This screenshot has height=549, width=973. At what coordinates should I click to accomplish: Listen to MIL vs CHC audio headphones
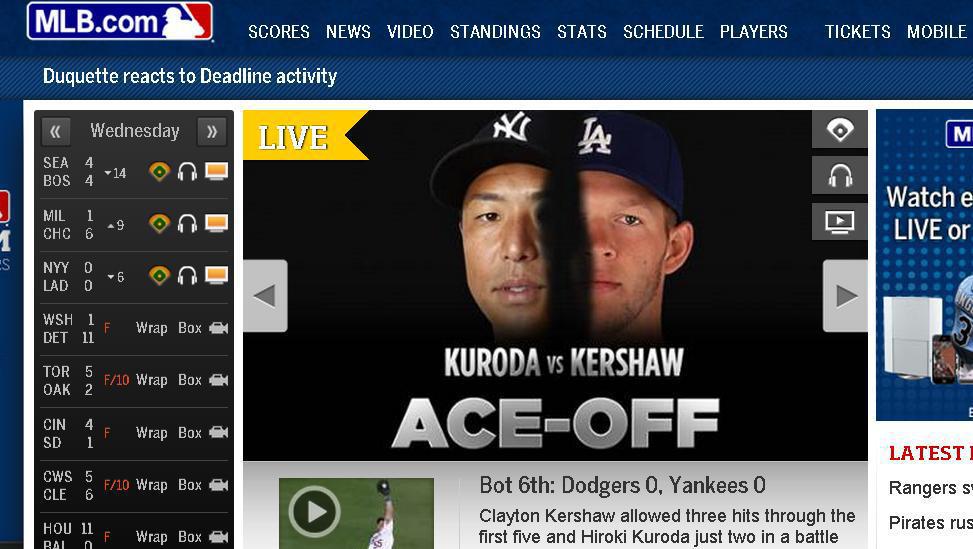pyautogui.click(x=187, y=223)
